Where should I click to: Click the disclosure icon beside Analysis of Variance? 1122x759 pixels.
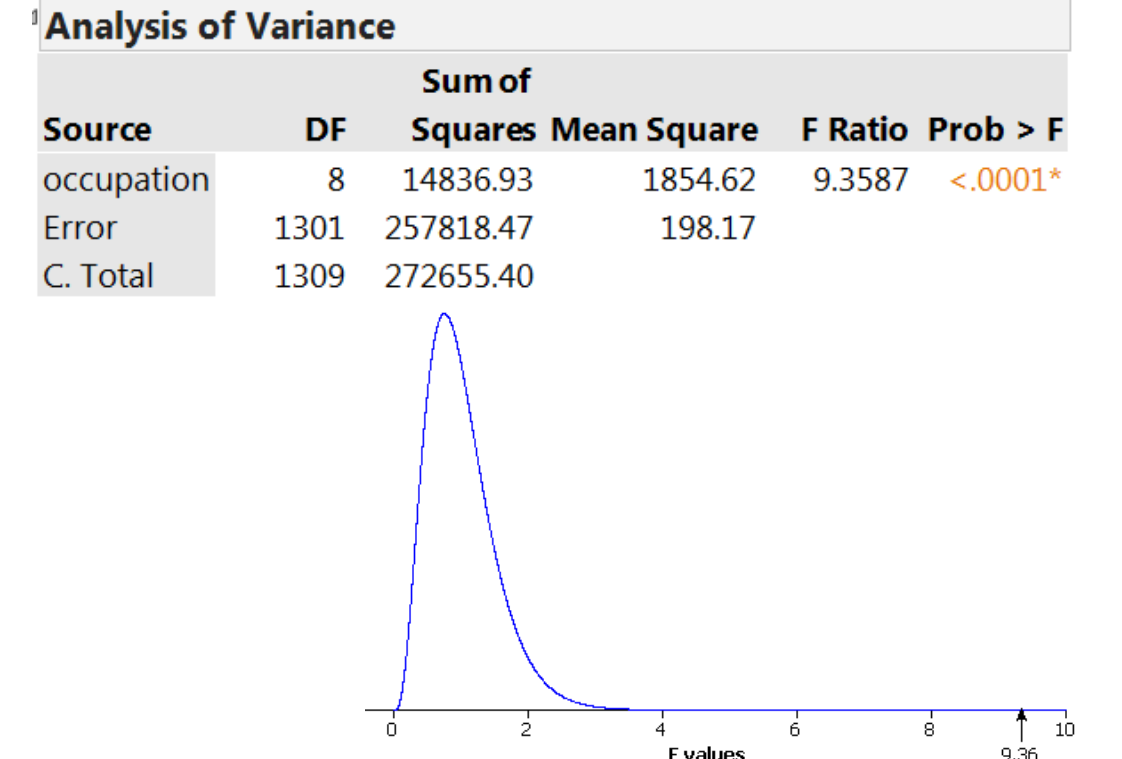tap(34, 18)
